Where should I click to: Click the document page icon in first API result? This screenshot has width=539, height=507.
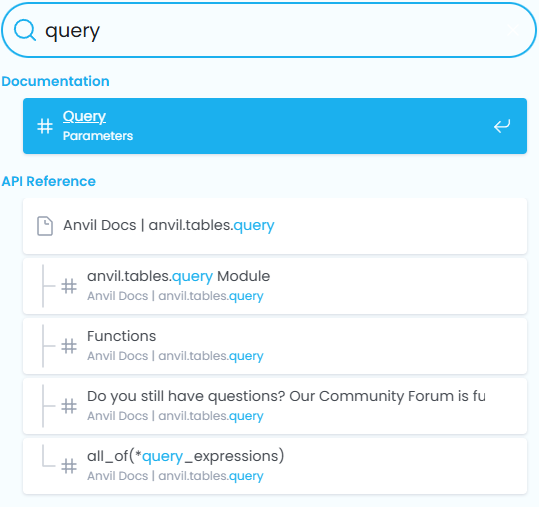click(x=45, y=226)
